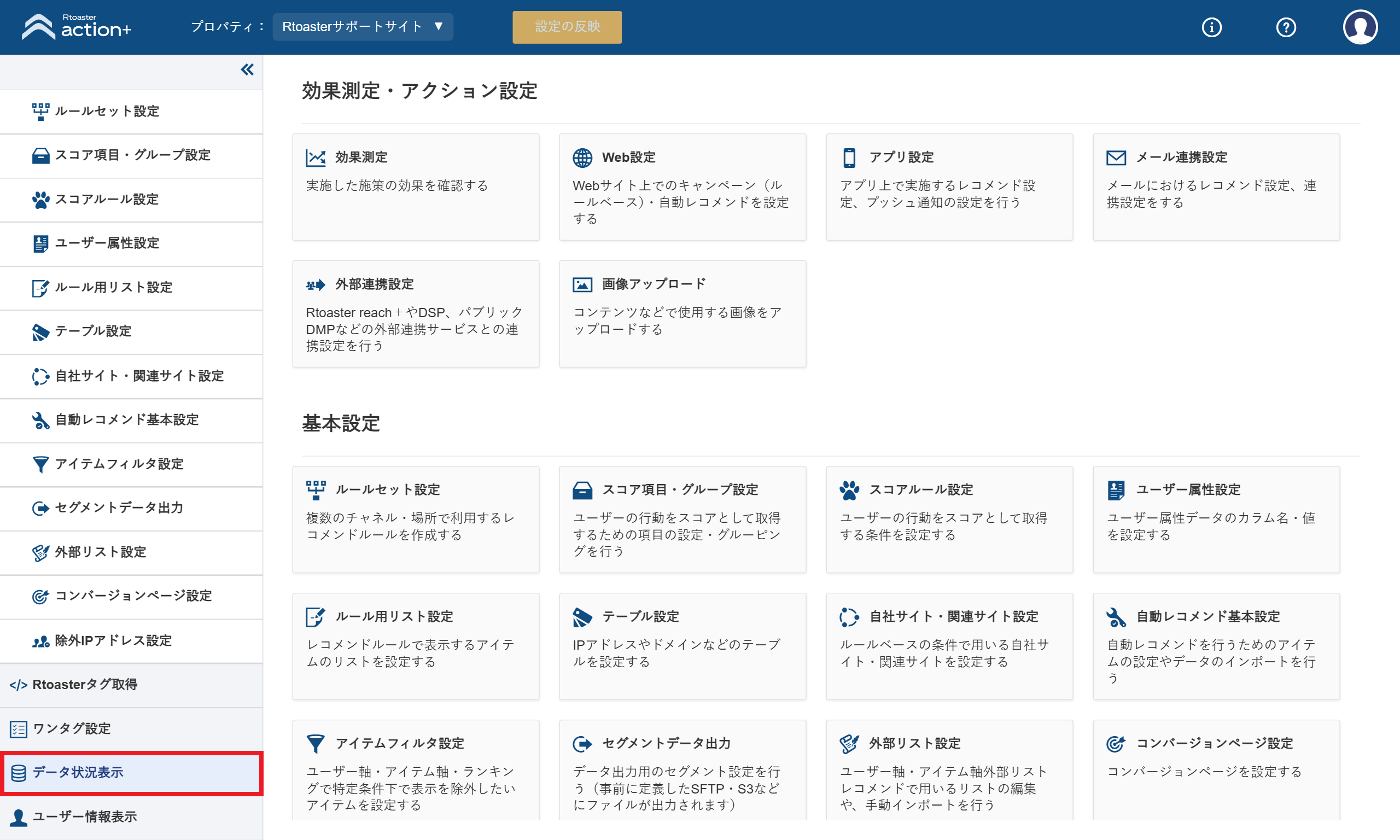Click sidebar スコア項目・グループ設定 icon
Viewport: 1400px width, 840px height.
pos(40,156)
